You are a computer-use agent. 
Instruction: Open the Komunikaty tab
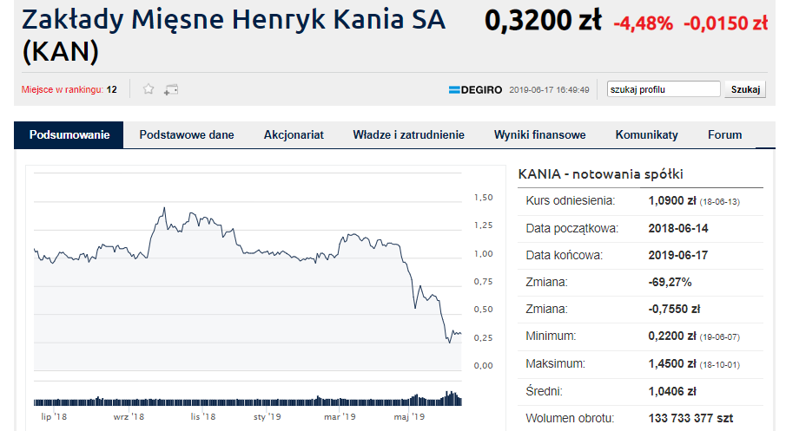(647, 135)
